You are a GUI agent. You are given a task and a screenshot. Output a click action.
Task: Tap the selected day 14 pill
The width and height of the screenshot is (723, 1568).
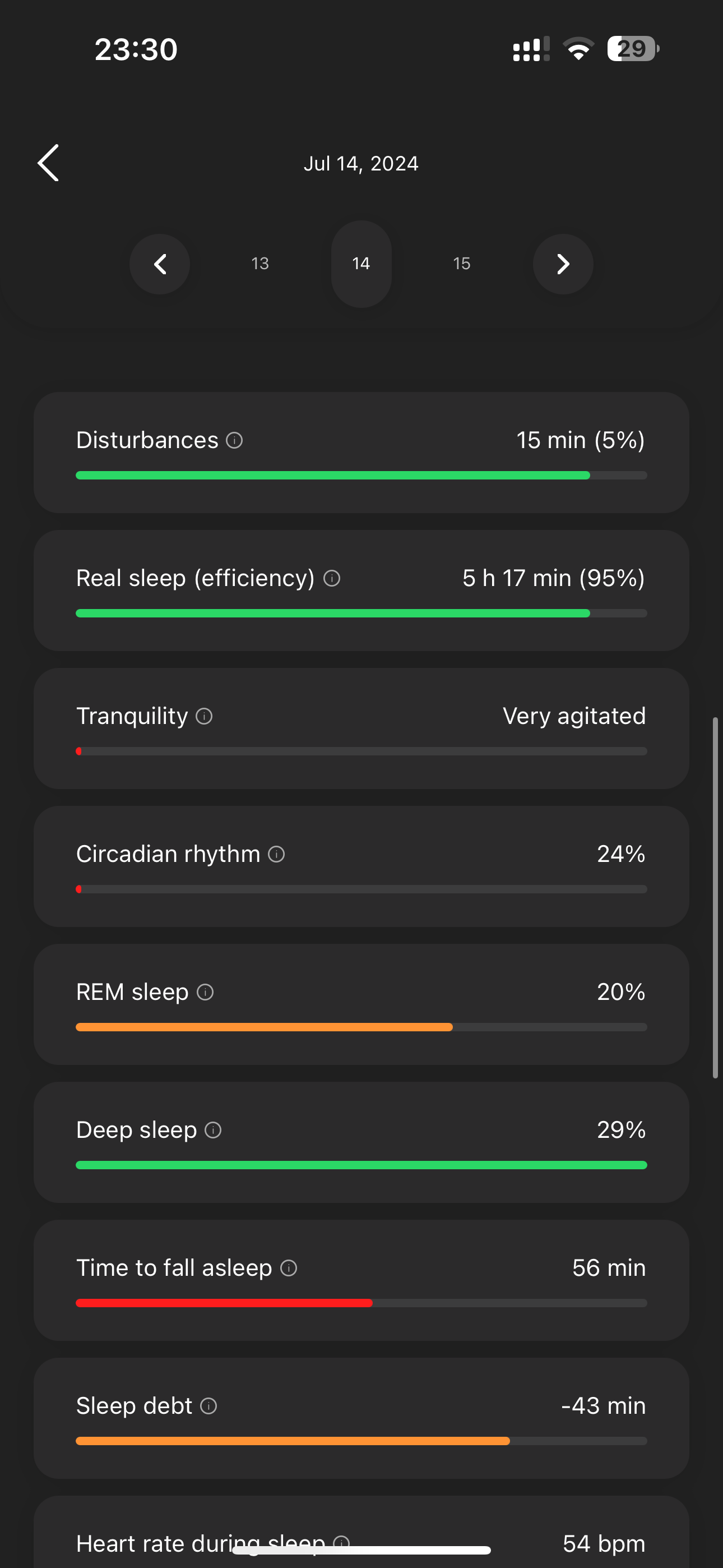(x=361, y=264)
